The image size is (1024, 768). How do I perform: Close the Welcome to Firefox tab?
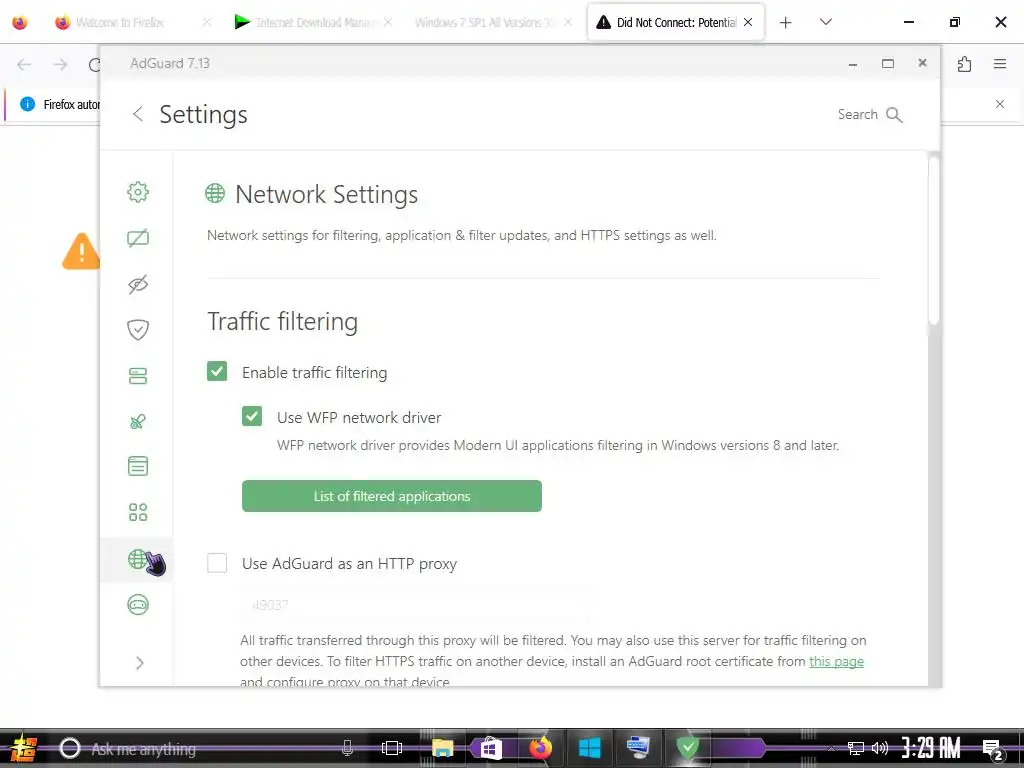[207, 22]
